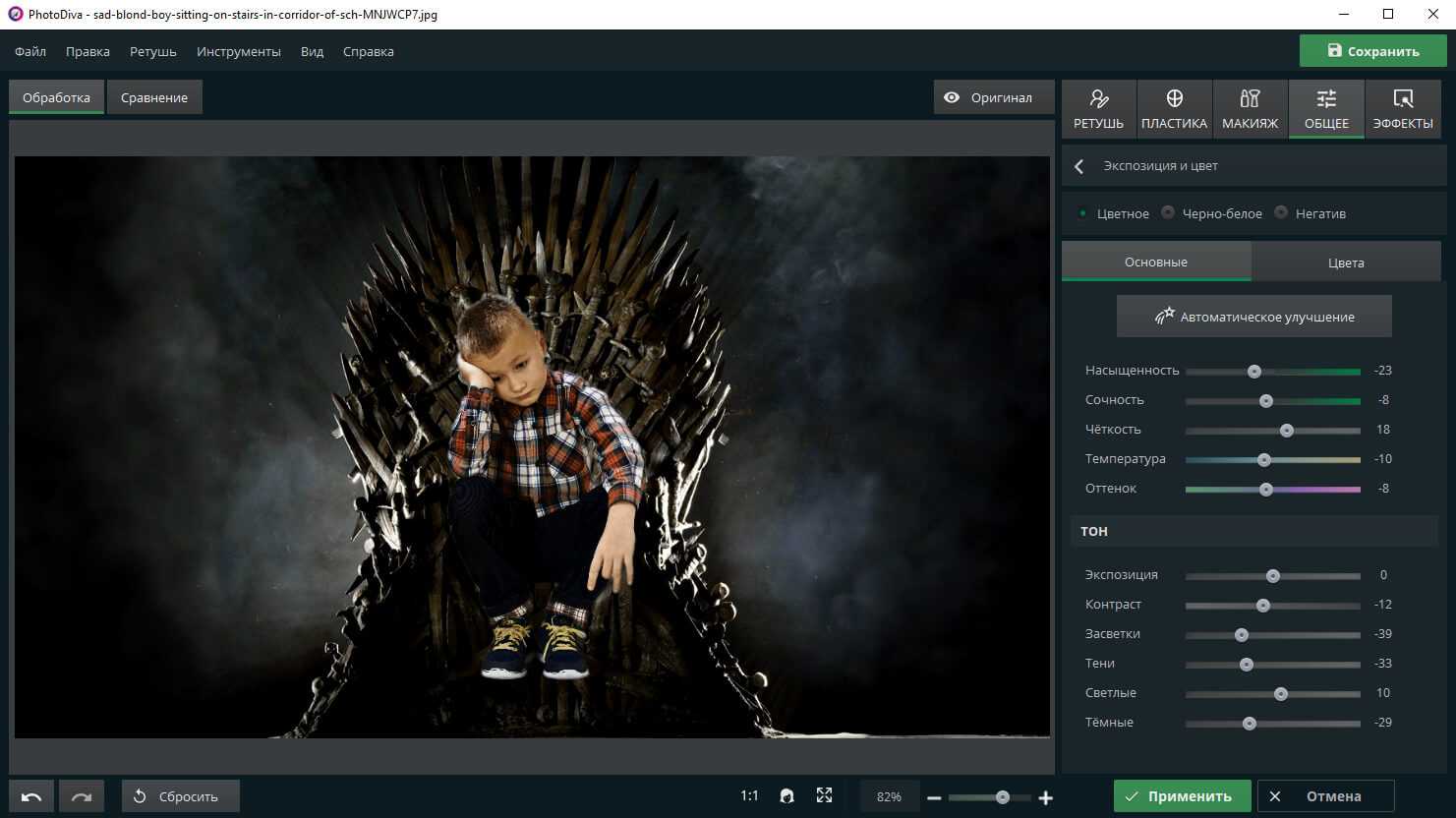This screenshot has height=818, width=1456.
Task: Open the Файл menu
Action: 30,51
